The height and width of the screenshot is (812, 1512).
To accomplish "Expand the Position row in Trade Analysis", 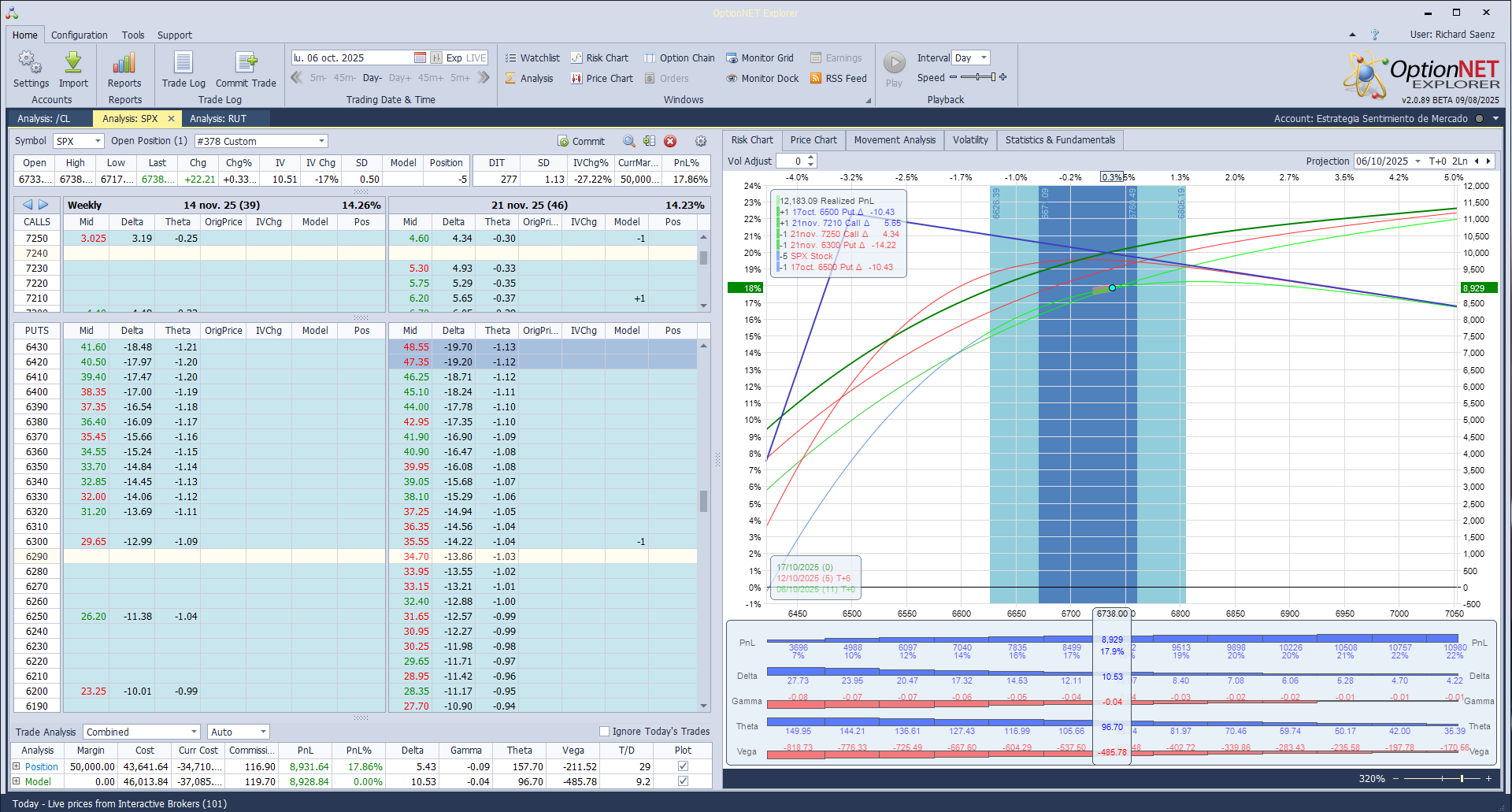I will click(17, 766).
